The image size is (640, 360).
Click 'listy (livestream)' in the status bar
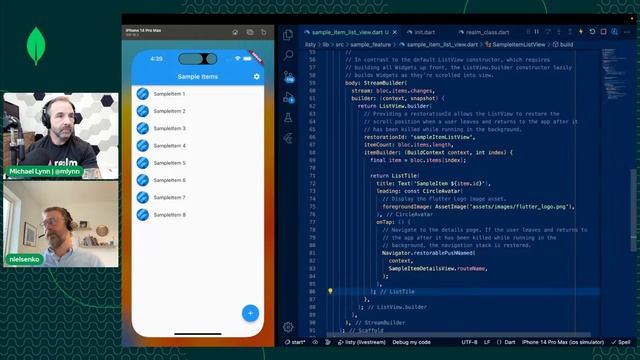point(362,342)
